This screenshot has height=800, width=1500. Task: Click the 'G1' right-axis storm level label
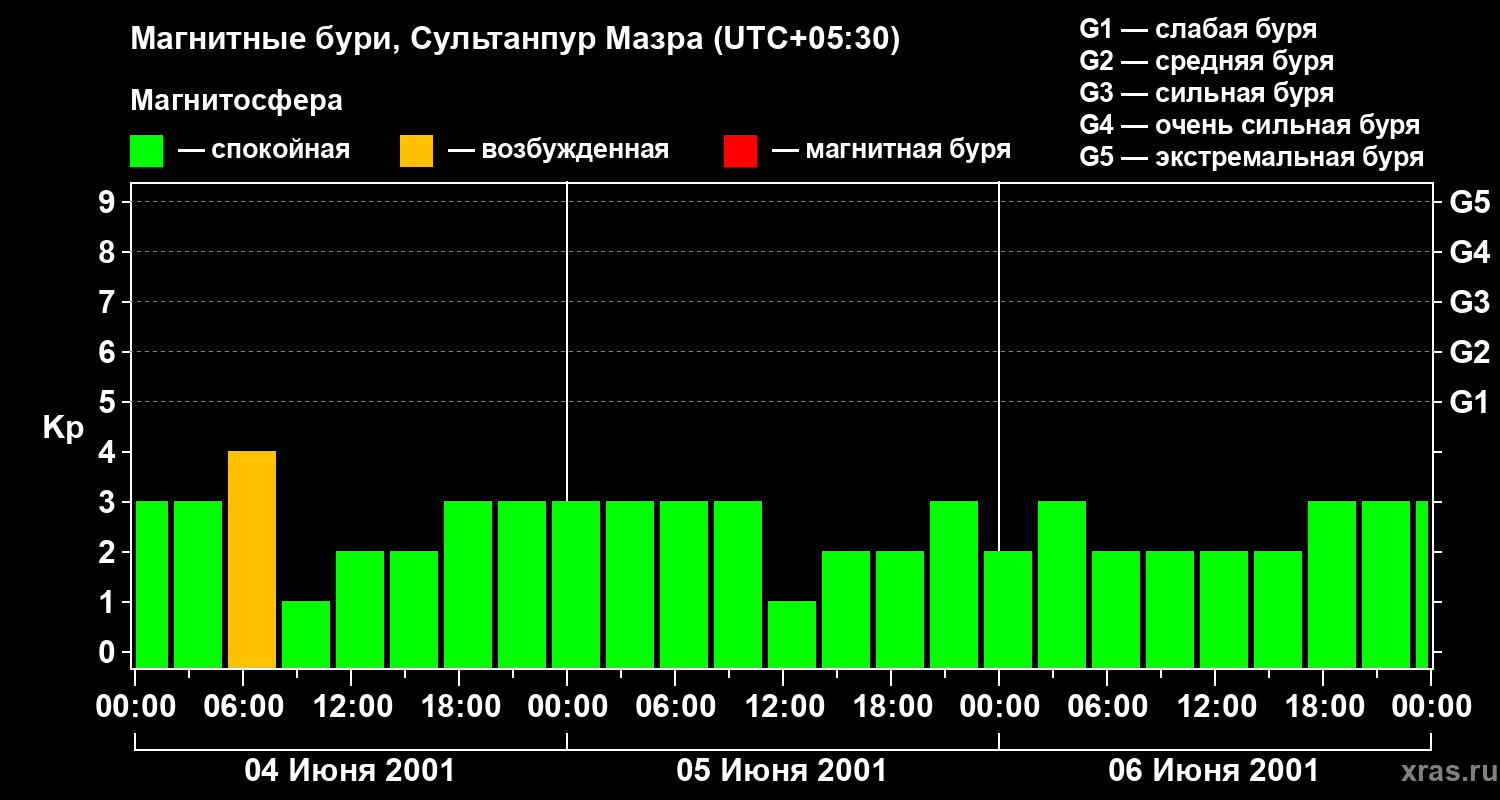coord(1470,402)
